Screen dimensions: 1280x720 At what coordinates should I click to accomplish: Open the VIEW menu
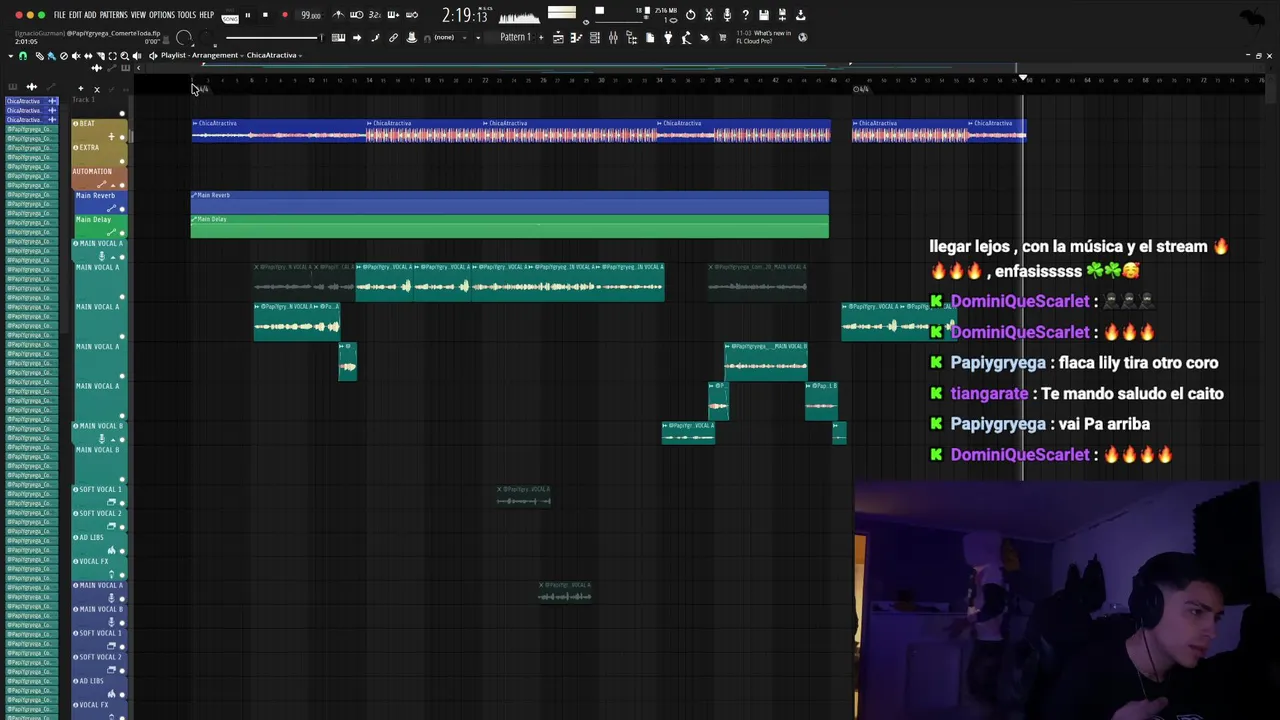(138, 15)
